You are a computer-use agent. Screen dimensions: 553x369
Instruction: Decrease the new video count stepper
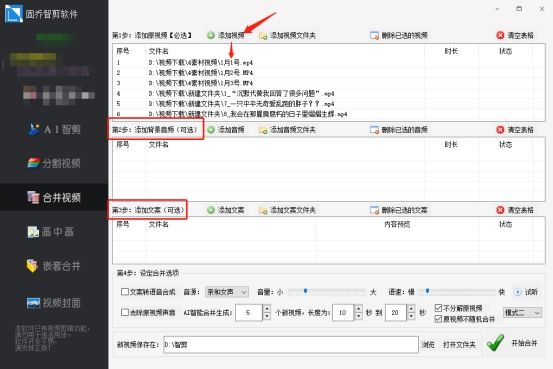click(267, 316)
